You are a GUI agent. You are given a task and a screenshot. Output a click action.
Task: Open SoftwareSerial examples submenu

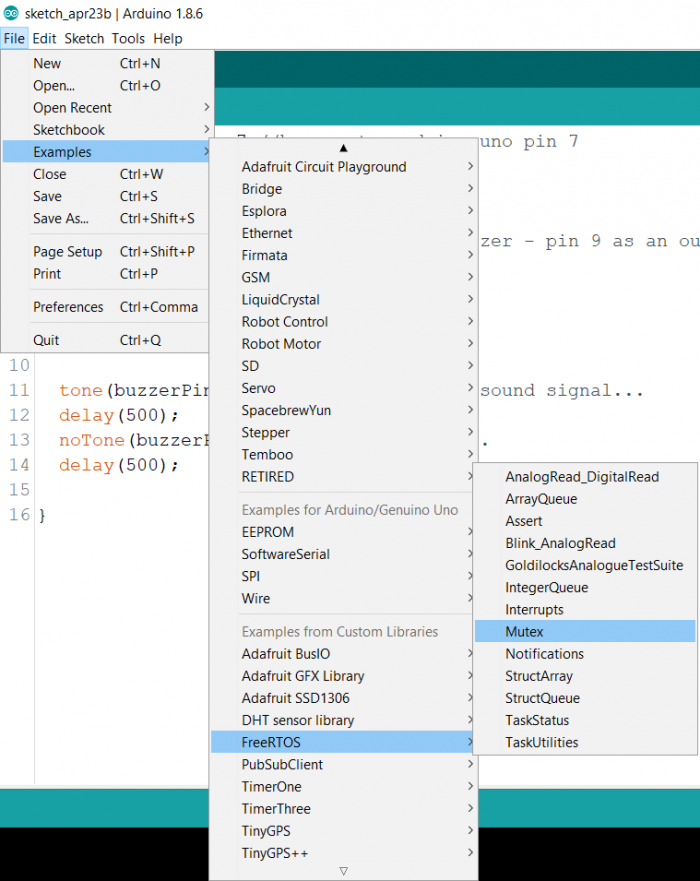344,554
